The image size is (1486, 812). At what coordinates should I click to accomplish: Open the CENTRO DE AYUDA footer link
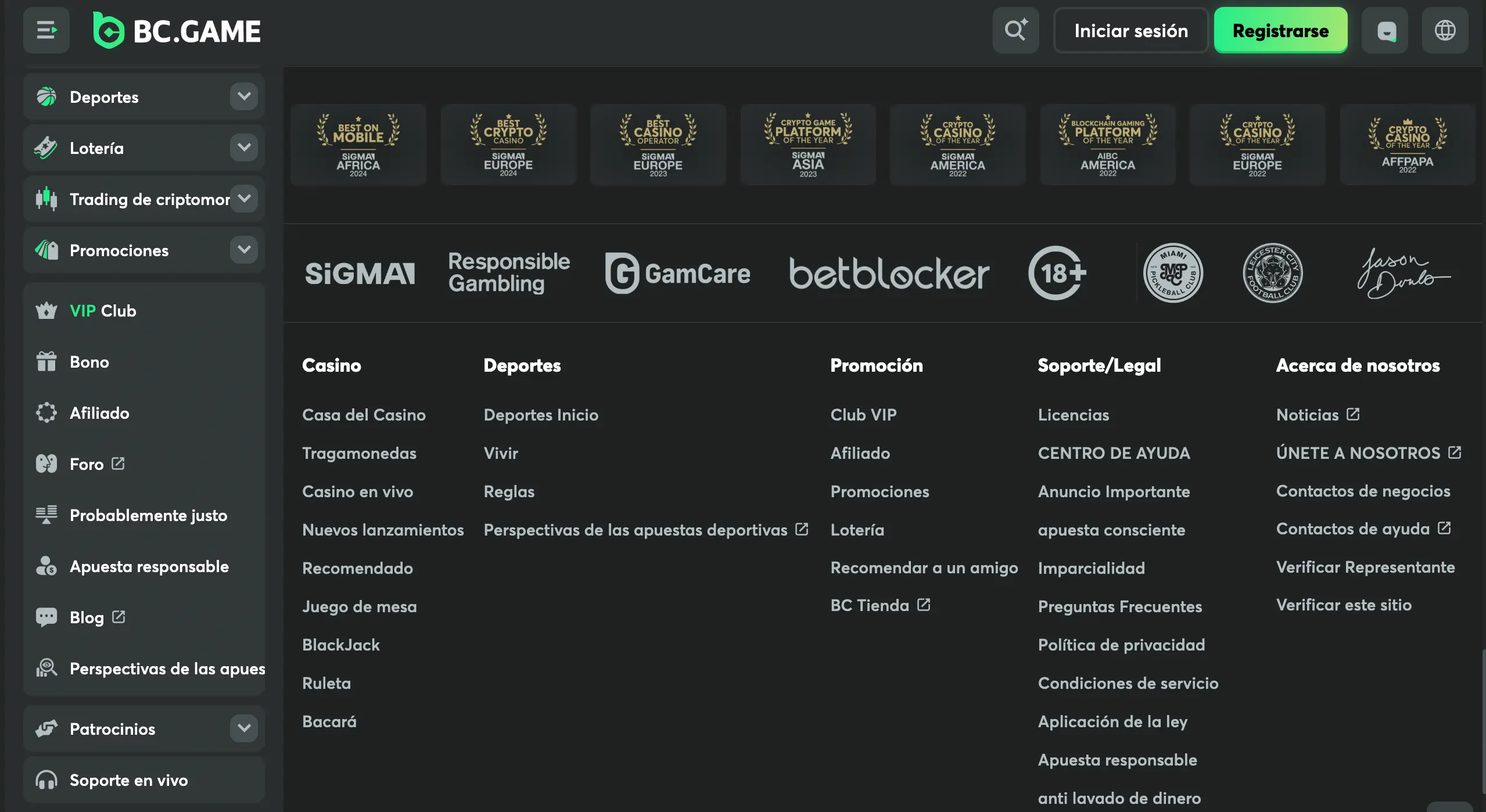point(1114,453)
